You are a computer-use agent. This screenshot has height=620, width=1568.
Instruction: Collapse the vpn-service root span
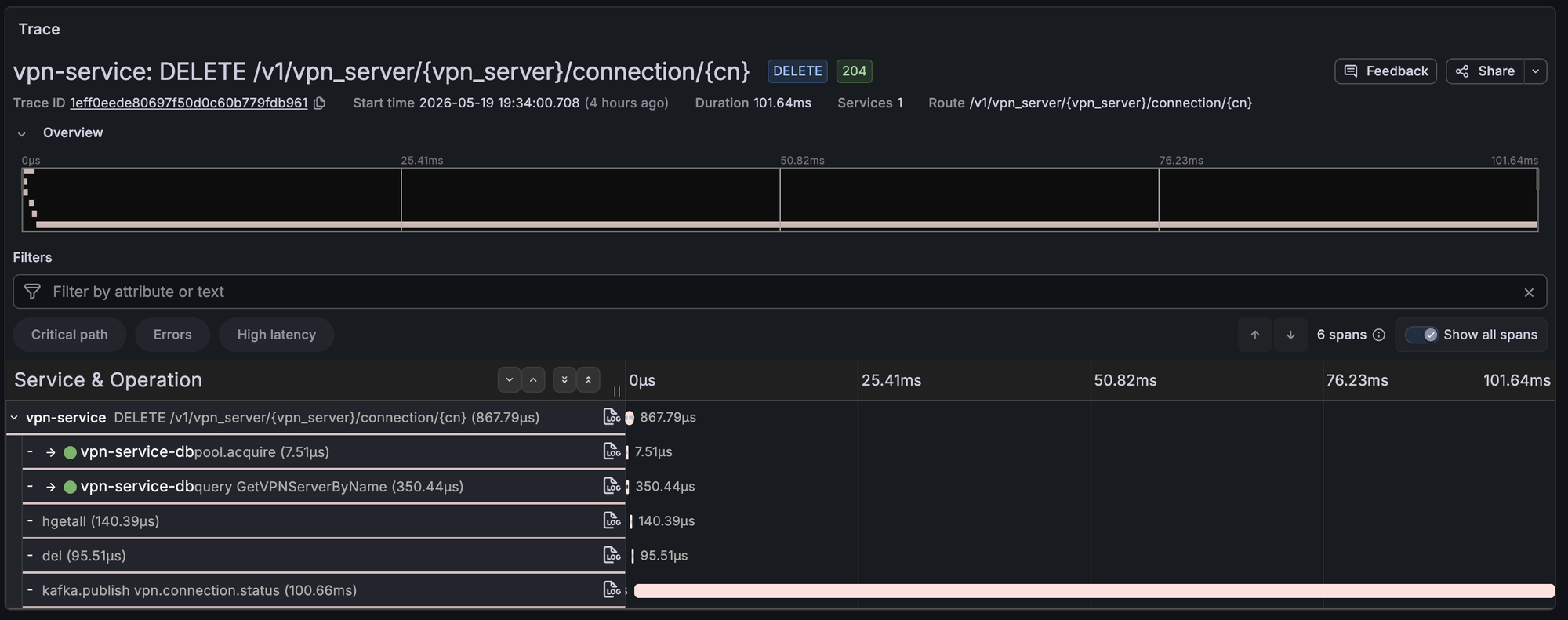coord(14,418)
